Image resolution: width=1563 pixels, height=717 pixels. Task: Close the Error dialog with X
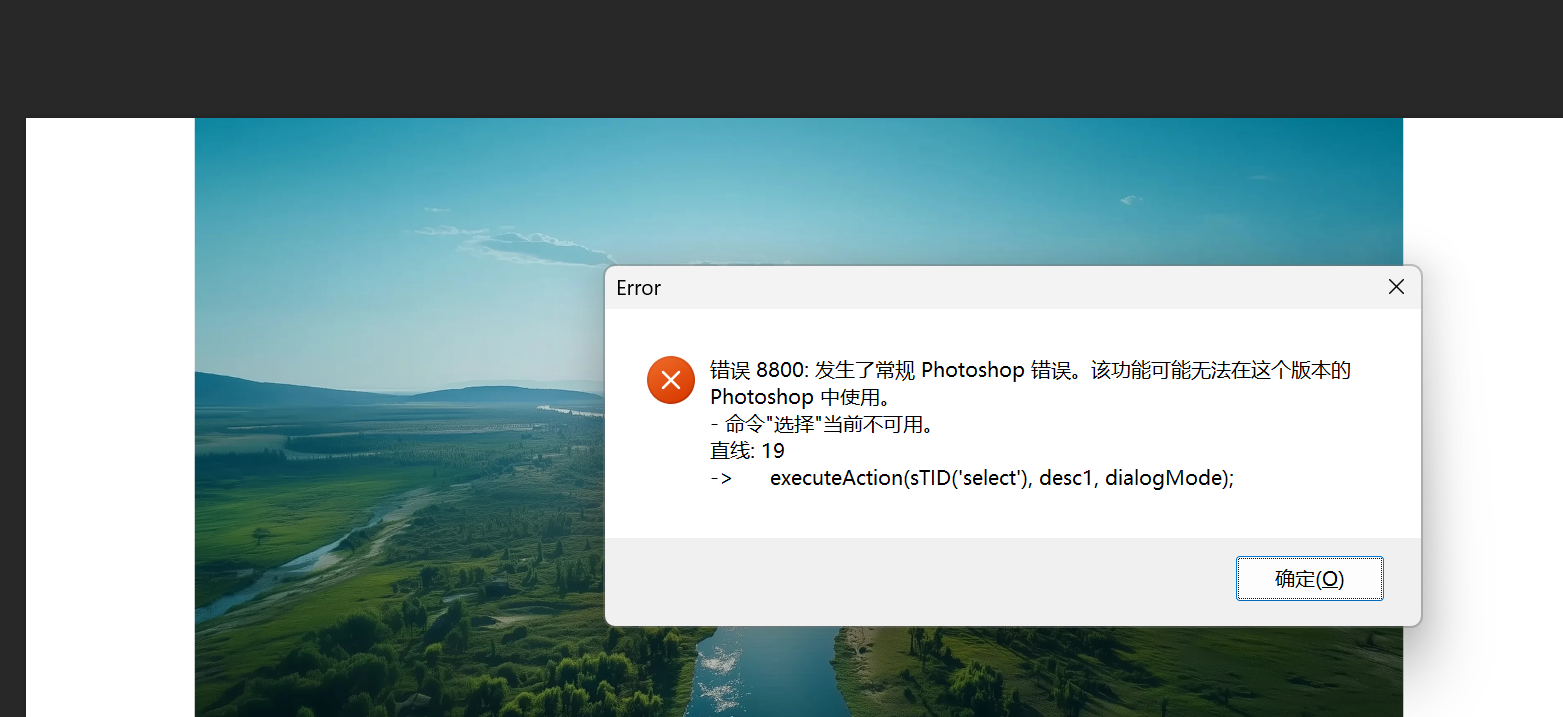coord(1396,287)
